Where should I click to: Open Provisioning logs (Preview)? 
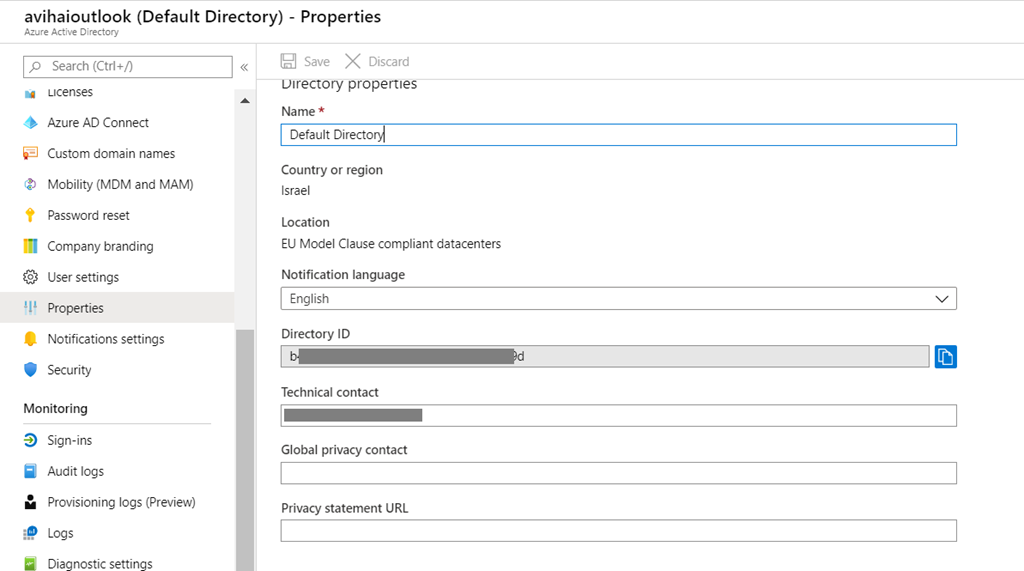121,502
